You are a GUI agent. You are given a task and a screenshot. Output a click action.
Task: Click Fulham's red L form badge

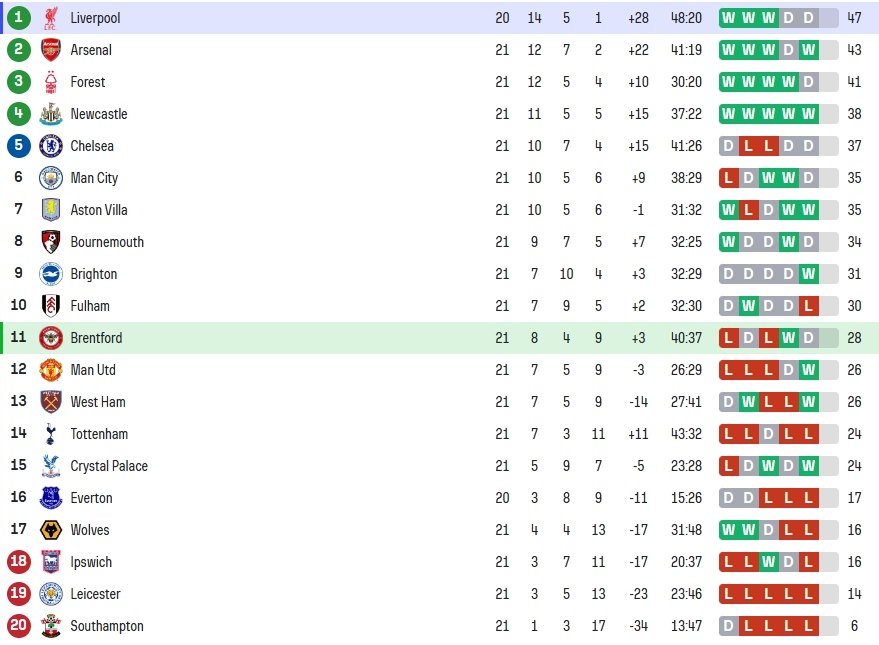pyautogui.click(x=808, y=306)
